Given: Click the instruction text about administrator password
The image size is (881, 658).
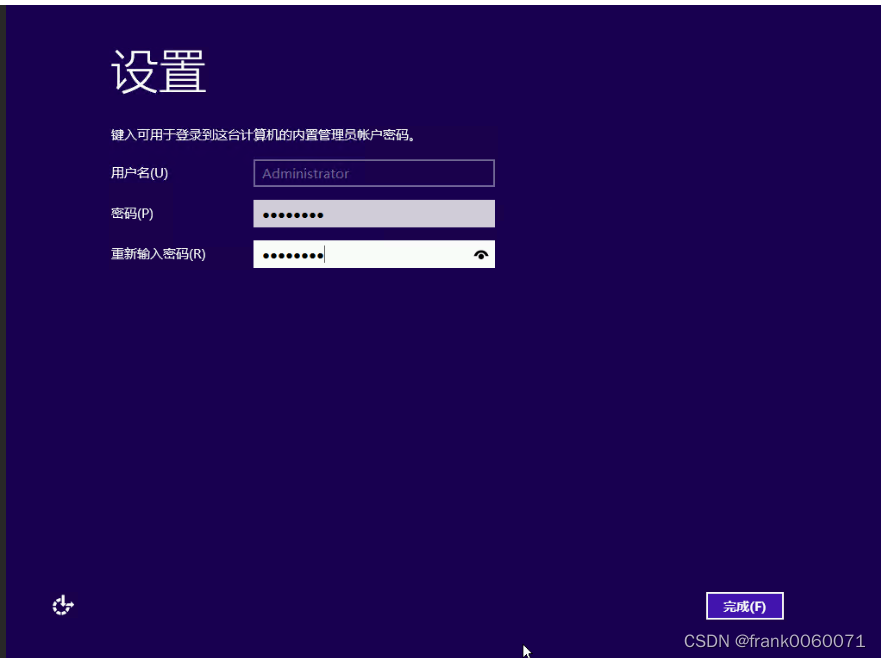Looking at the screenshot, I should coord(263,135).
